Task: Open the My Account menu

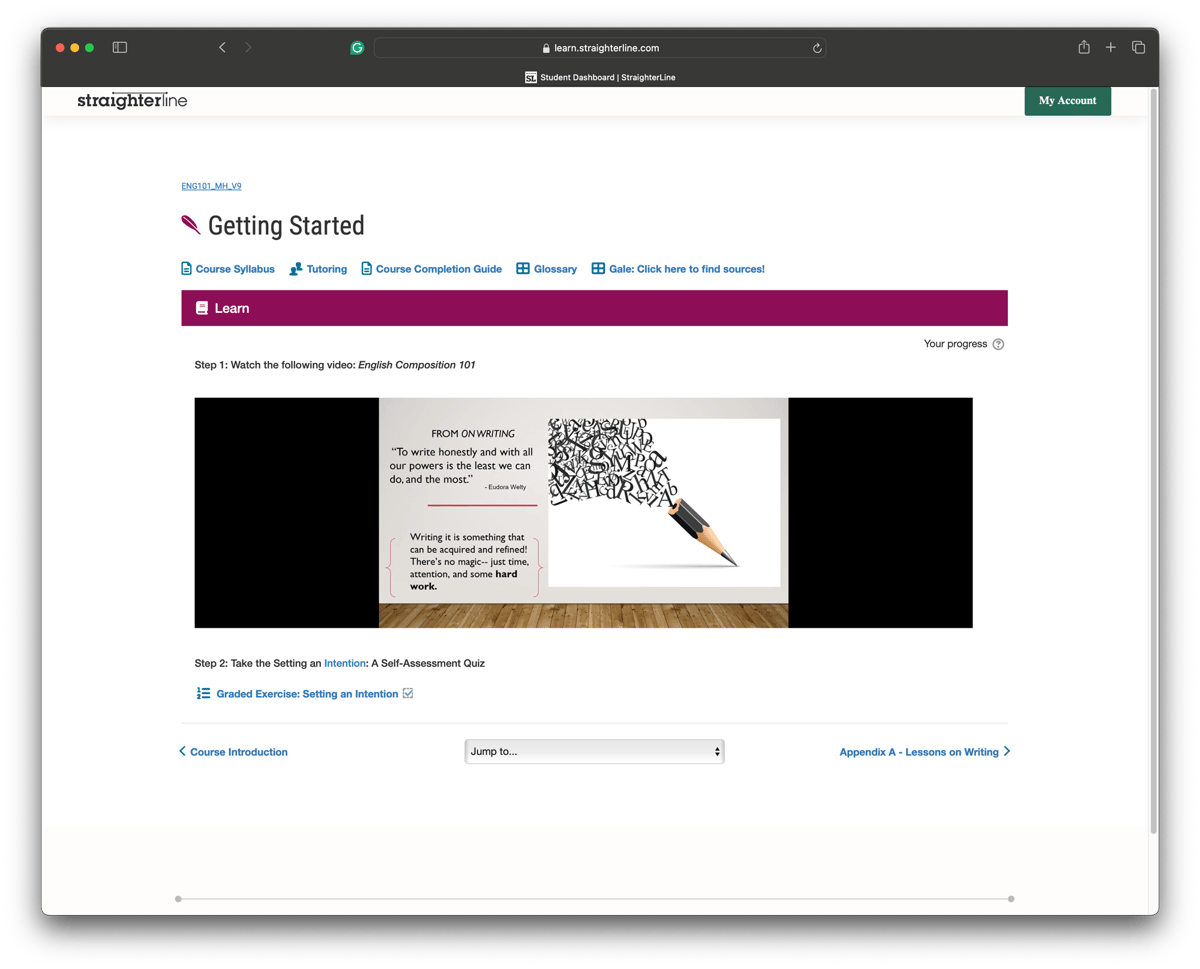Action: click(x=1067, y=100)
